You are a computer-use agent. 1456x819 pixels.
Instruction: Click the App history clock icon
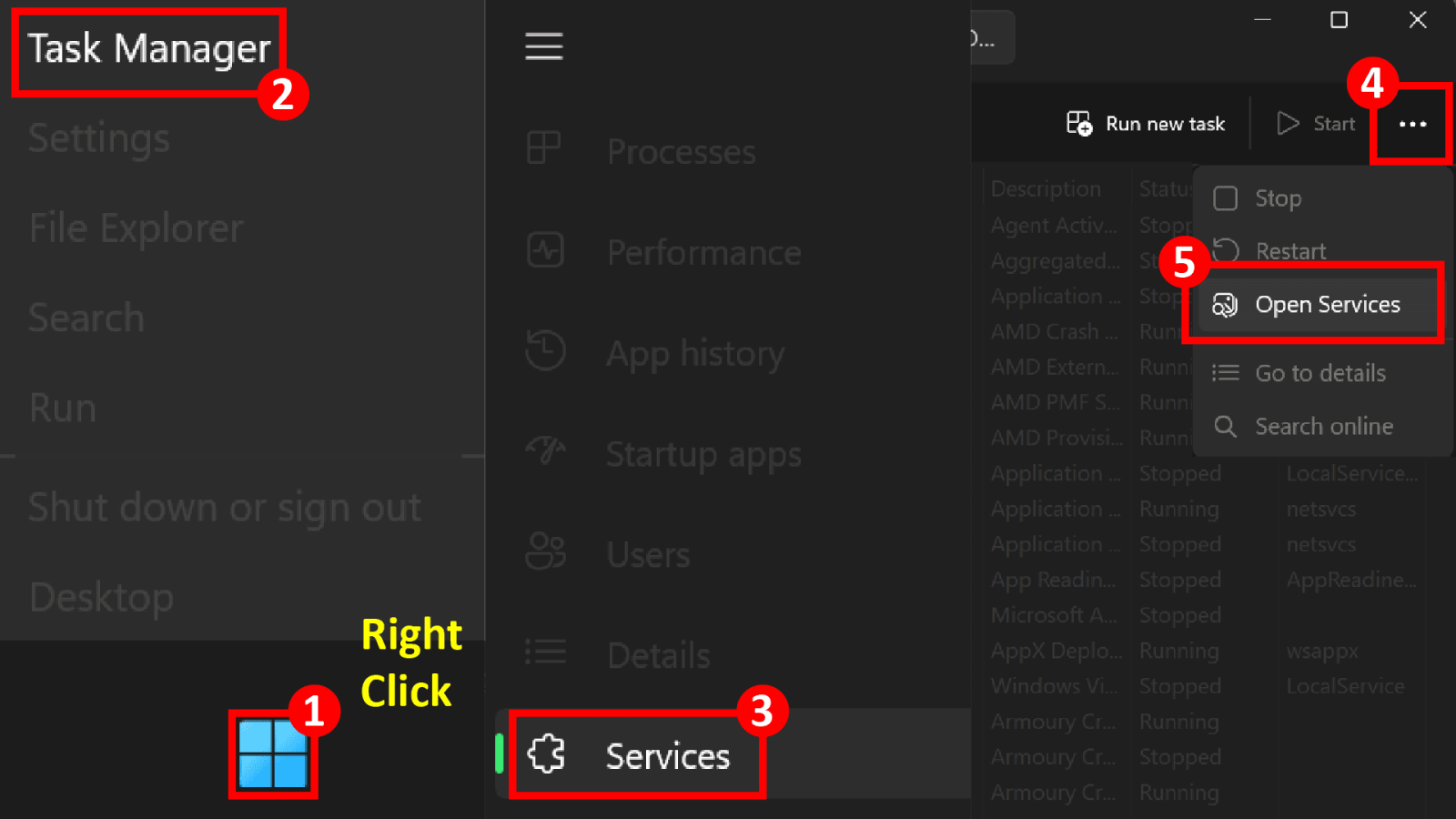545,351
